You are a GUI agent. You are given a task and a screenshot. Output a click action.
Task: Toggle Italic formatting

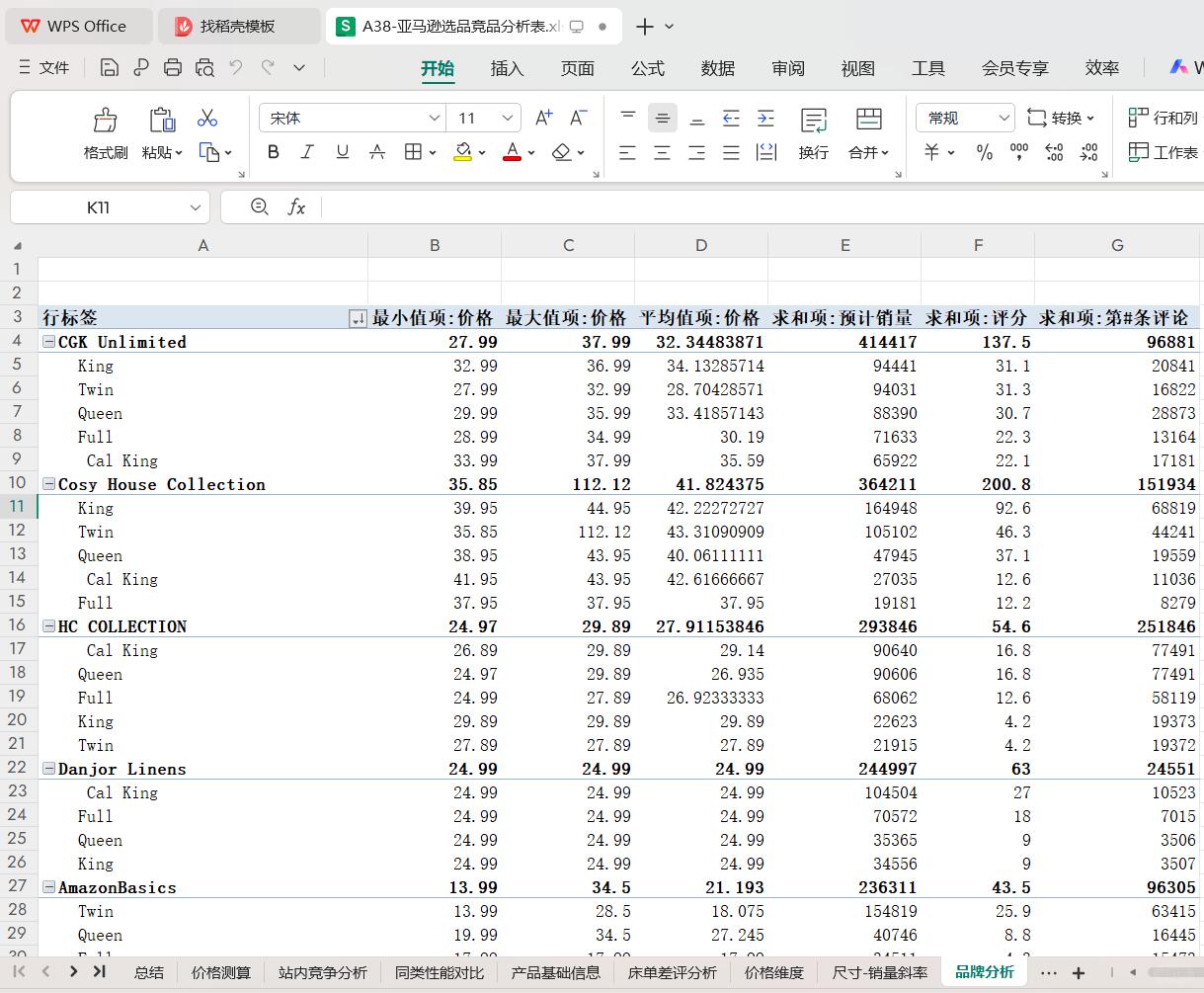coord(307,152)
